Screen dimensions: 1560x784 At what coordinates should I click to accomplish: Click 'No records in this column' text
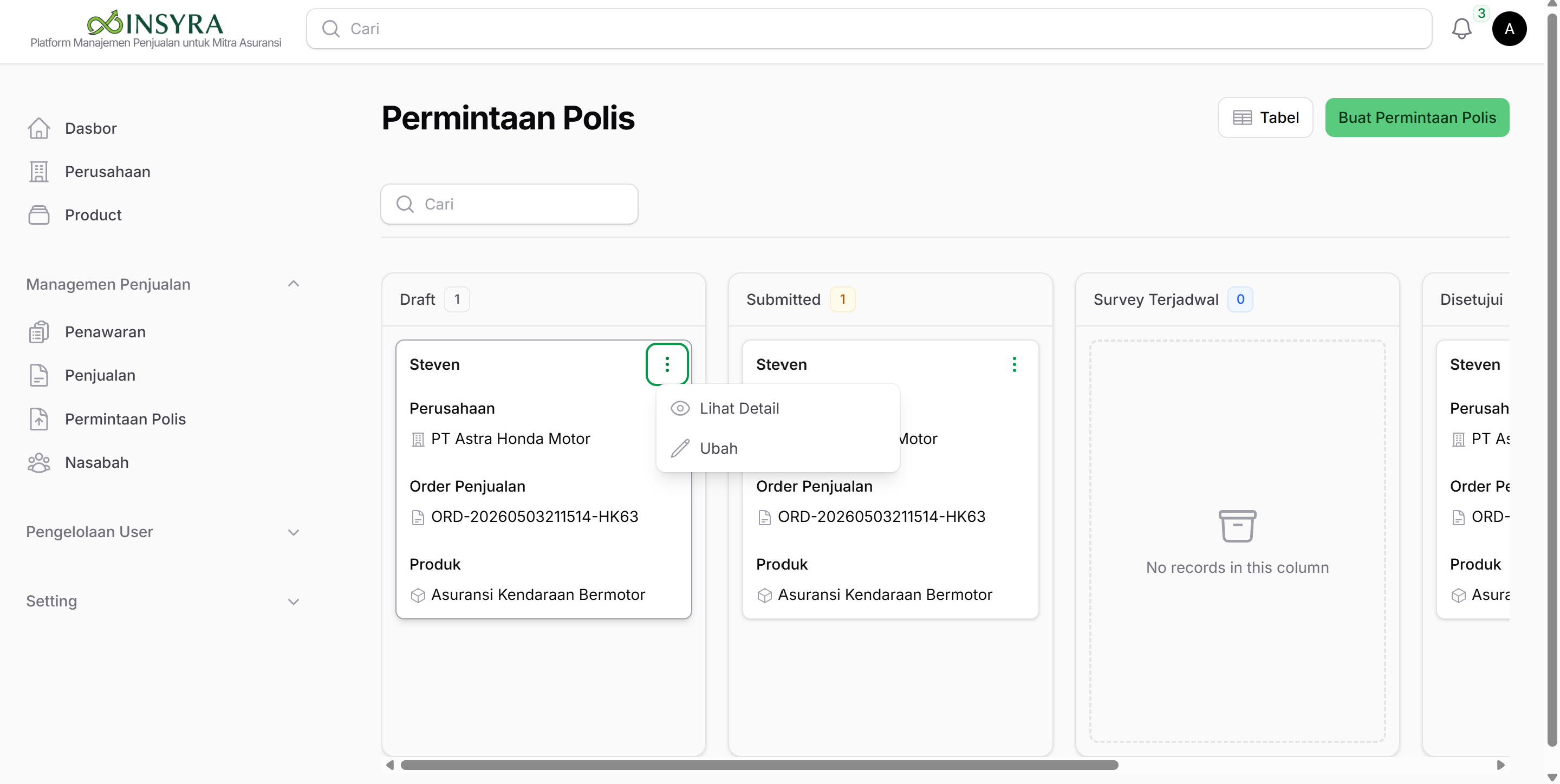click(x=1237, y=568)
